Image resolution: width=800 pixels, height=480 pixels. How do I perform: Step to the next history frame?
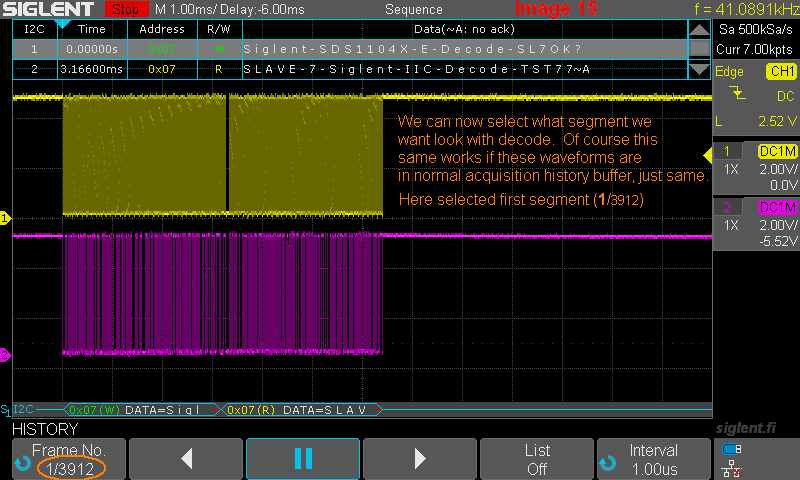(x=420, y=459)
